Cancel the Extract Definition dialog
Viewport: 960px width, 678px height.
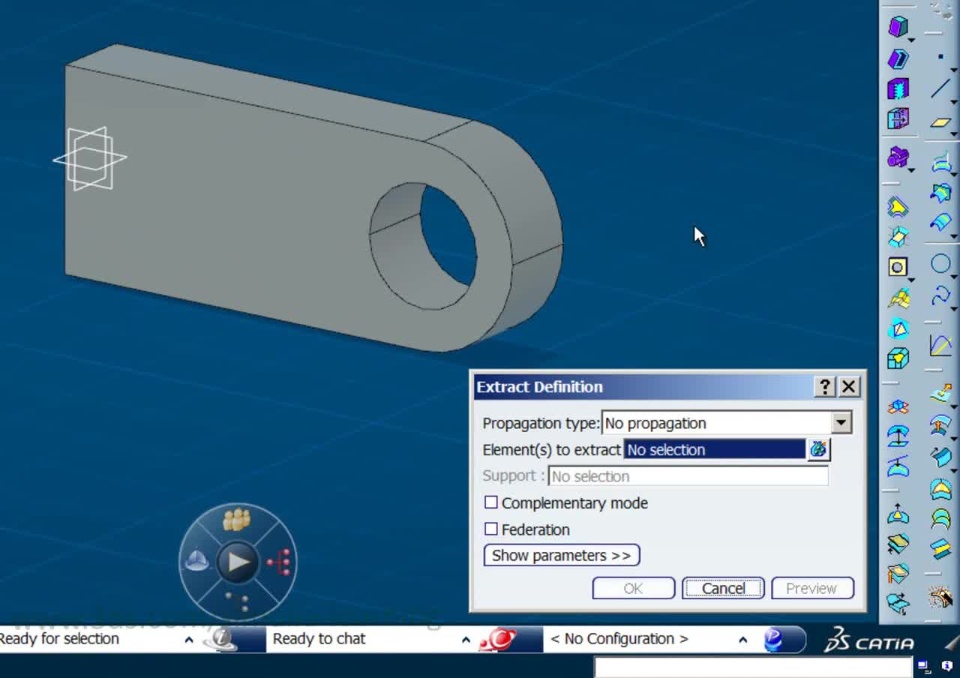[x=723, y=588]
